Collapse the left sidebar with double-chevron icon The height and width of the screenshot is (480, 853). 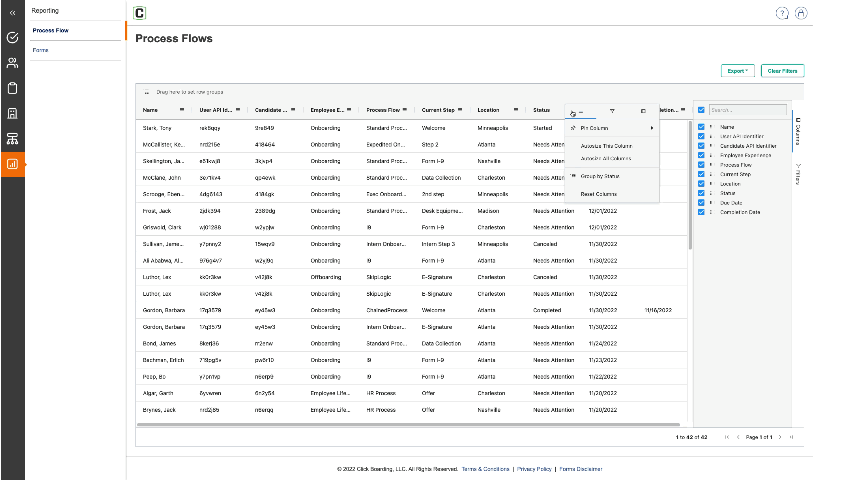click(x=12, y=12)
